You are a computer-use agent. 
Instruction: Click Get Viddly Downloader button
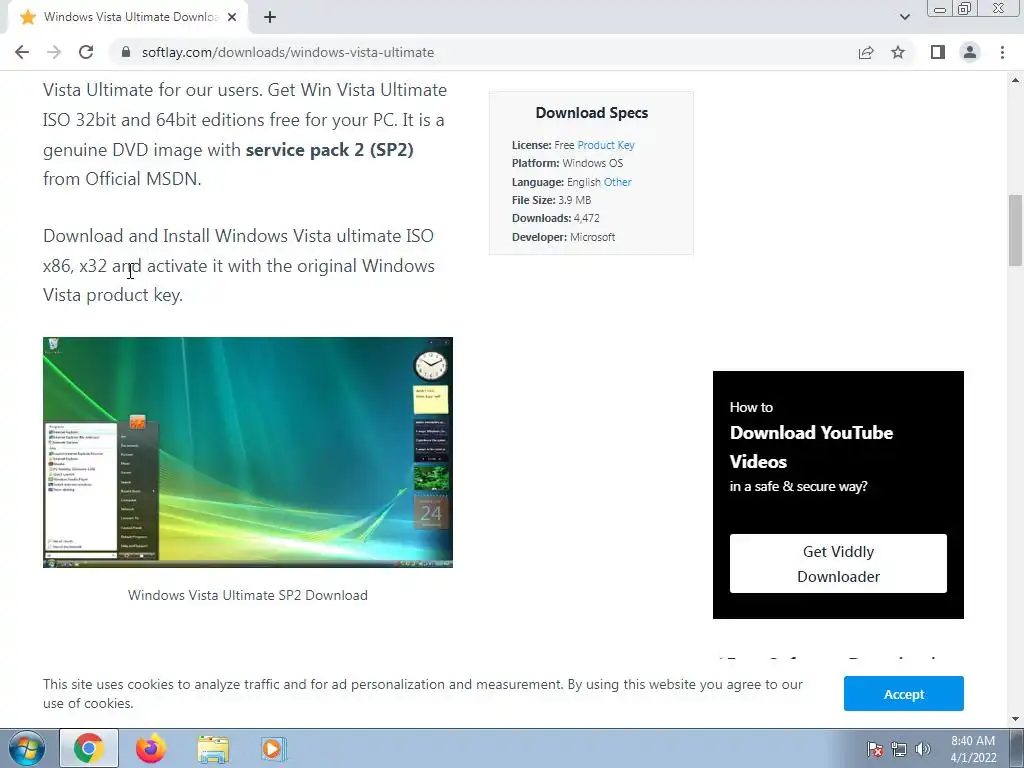[x=838, y=564]
